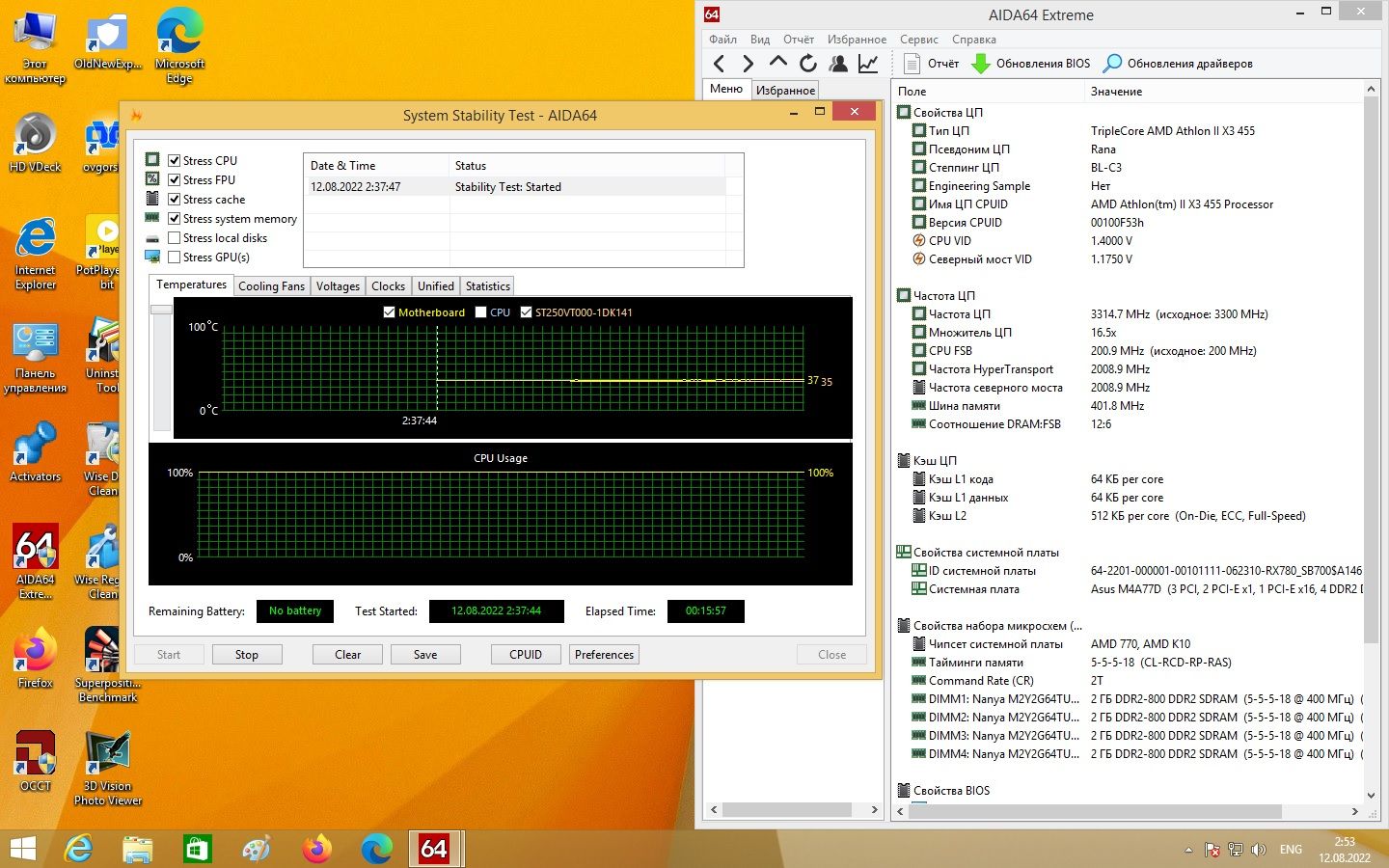Screen dimensions: 1389x868
Task: Enable Stress local disks
Action: (x=175, y=238)
